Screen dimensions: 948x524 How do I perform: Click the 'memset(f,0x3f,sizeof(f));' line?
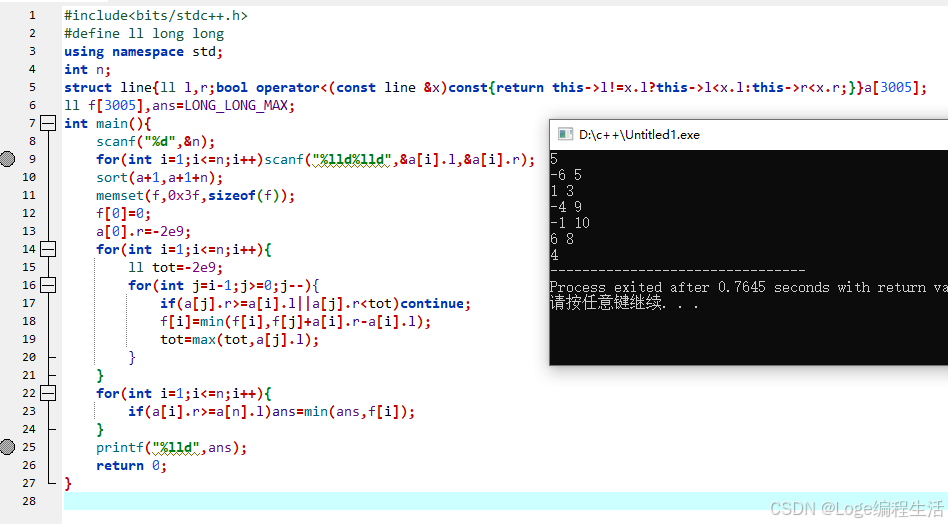click(195, 196)
